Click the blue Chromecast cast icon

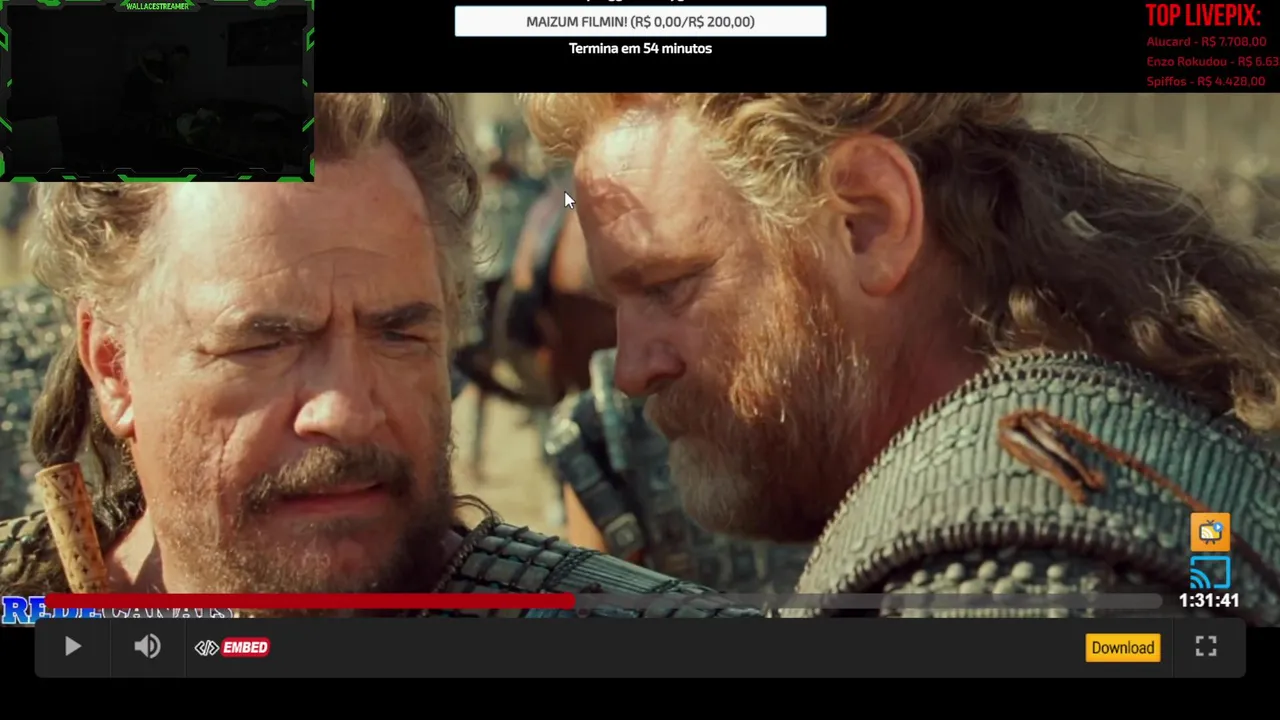(1210, 573)
